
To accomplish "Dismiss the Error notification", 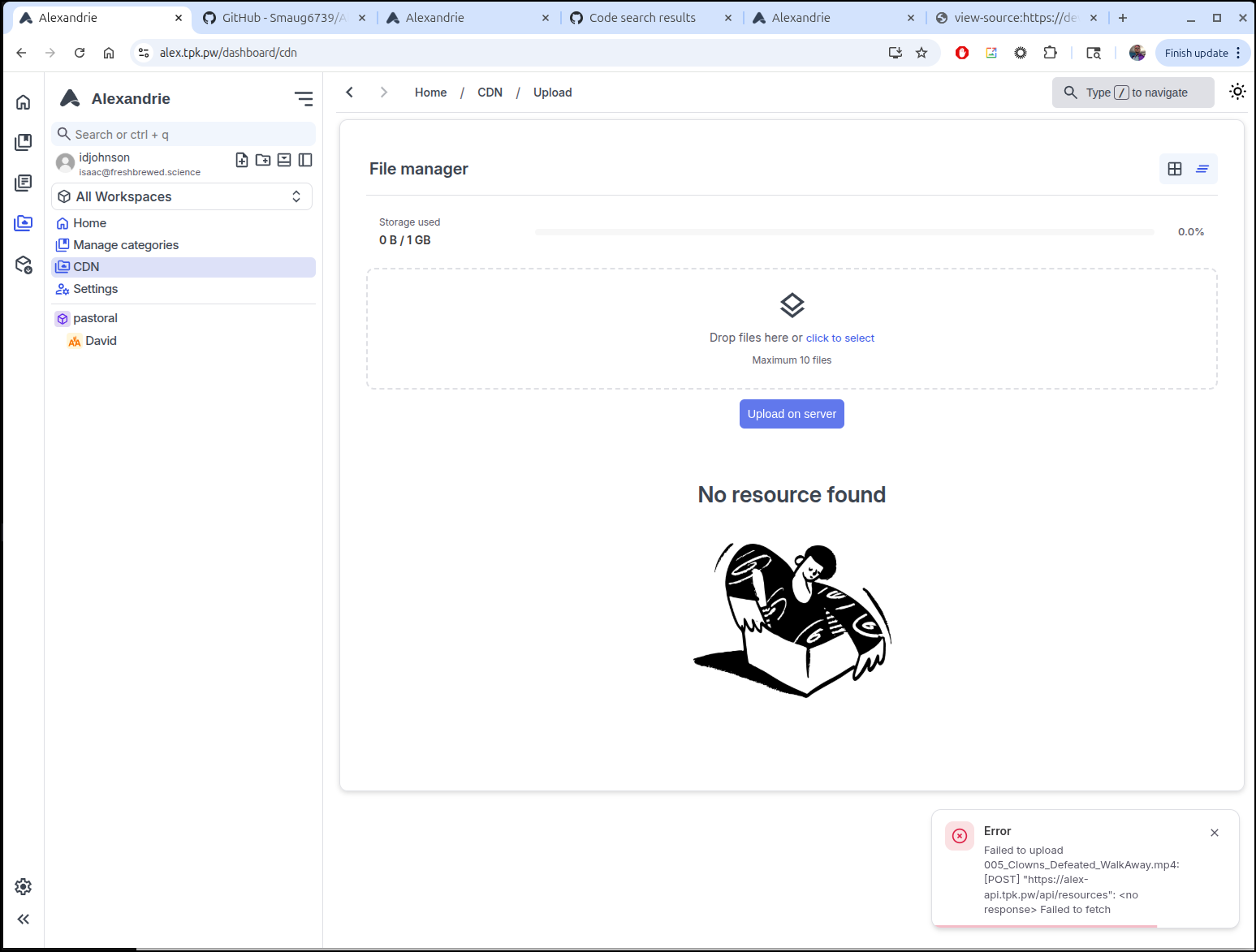I will (1215, 833).
